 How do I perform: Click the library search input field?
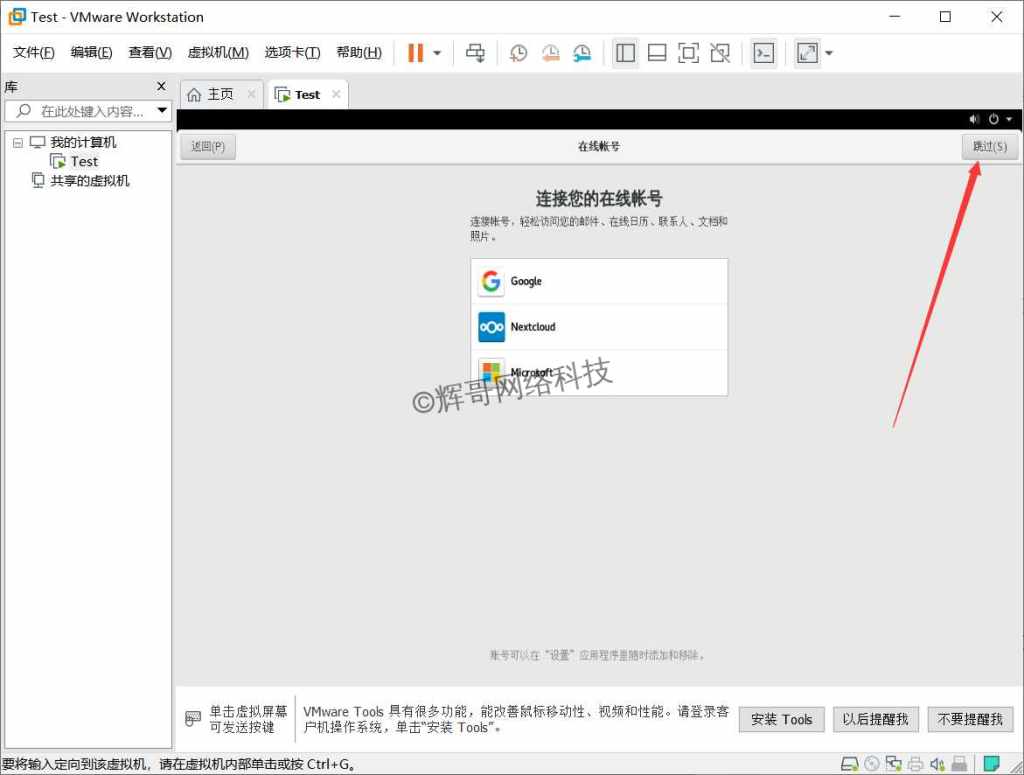[88, 111]
